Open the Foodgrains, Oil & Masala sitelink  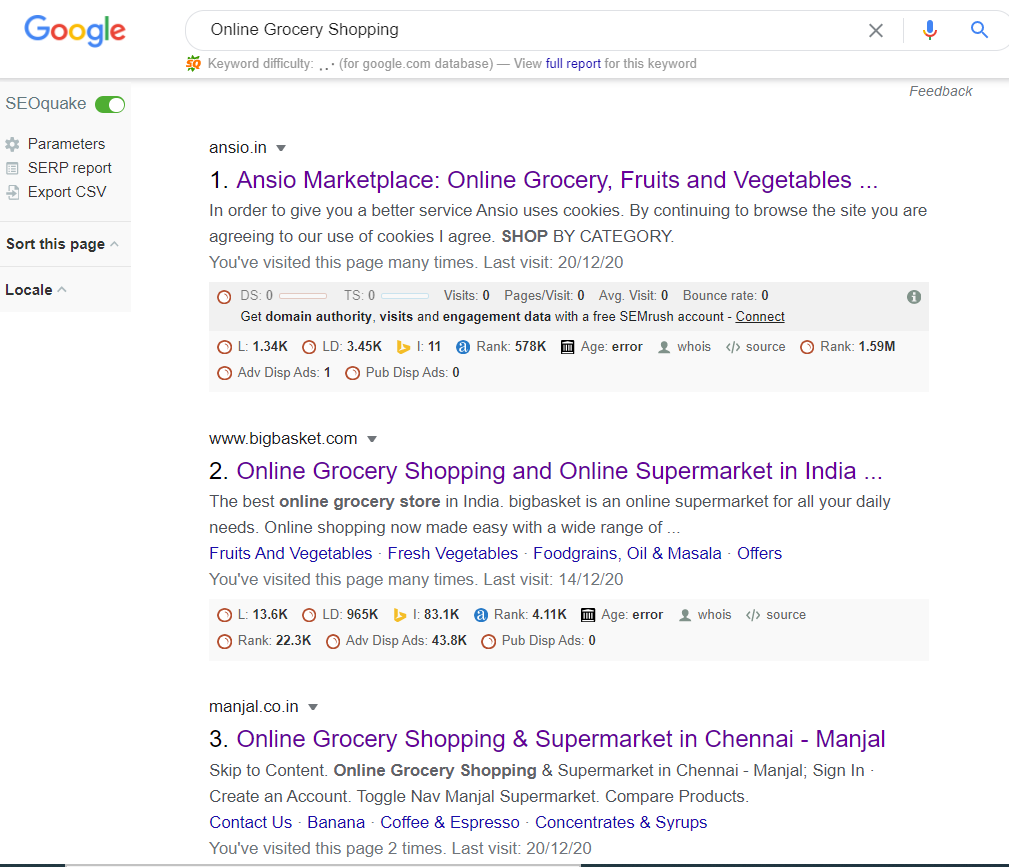pos(627,554)
